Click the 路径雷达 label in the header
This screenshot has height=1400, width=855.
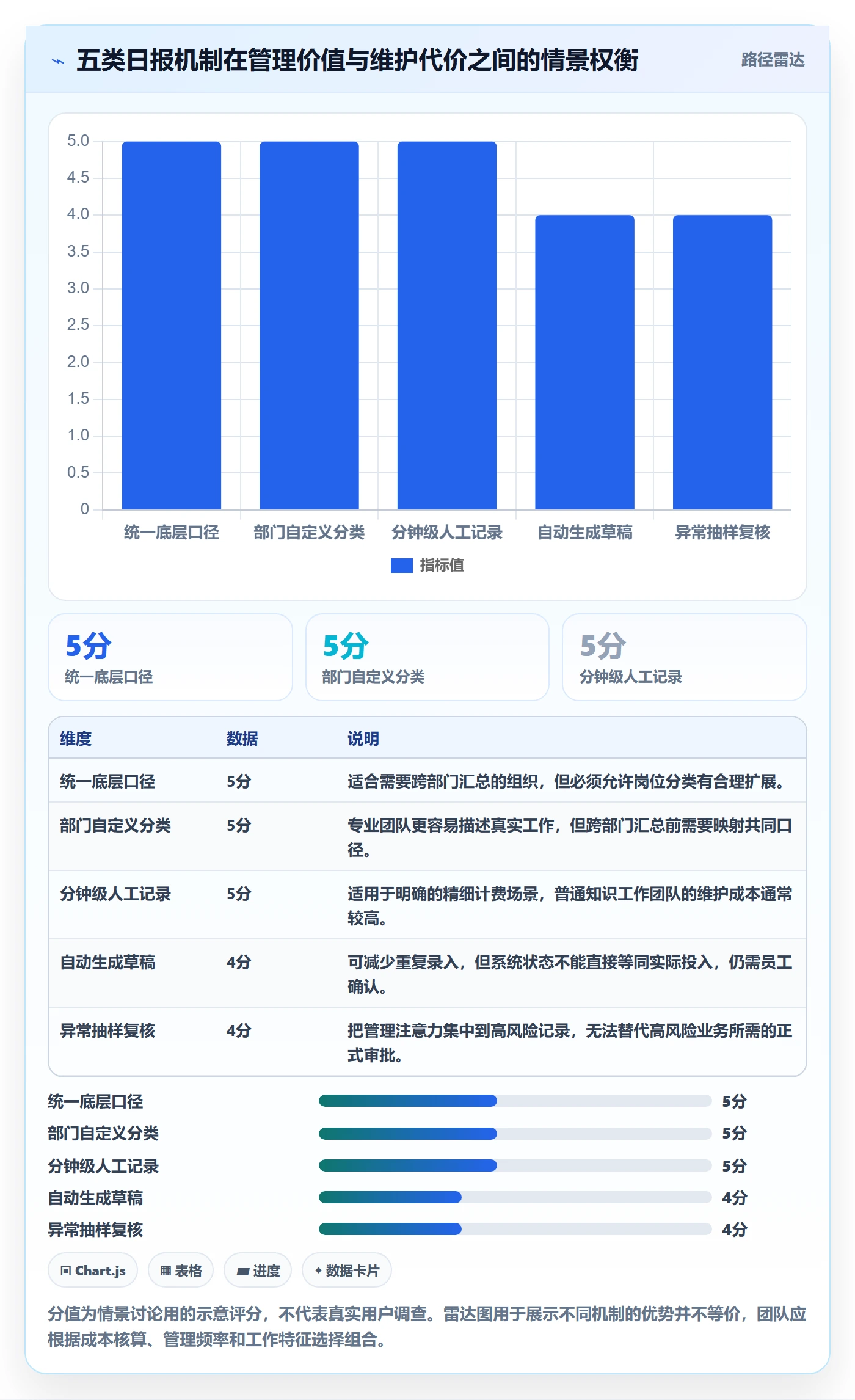[x=773, y=60]
